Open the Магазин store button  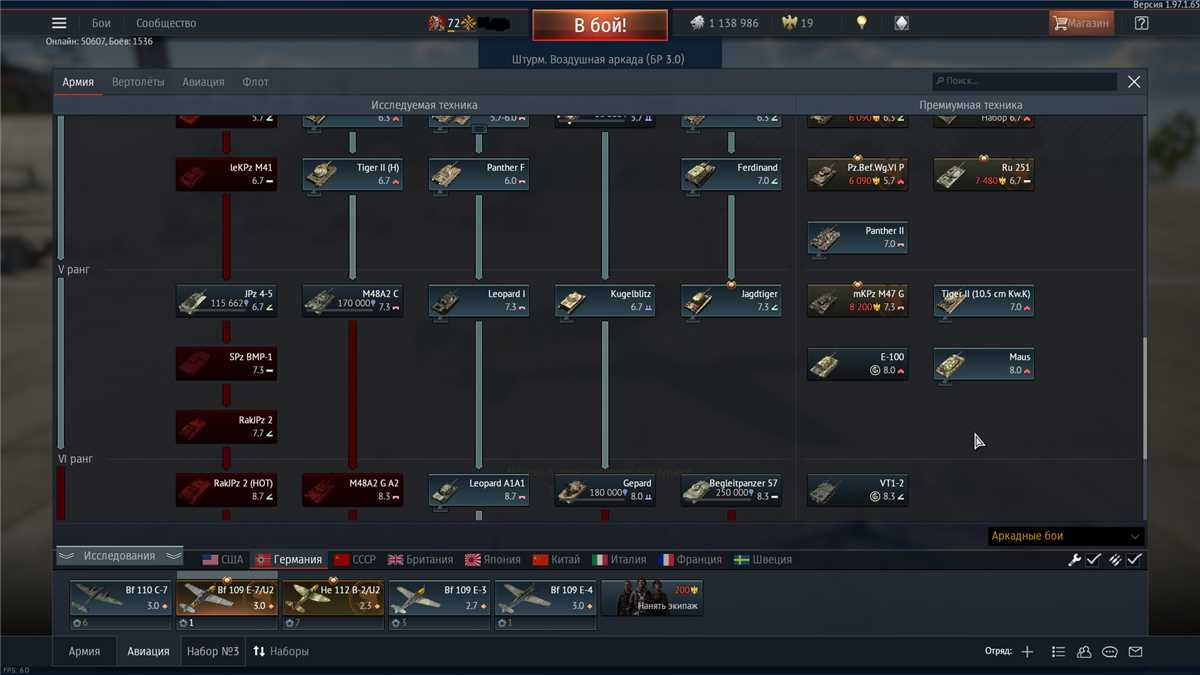[1081, 23]
